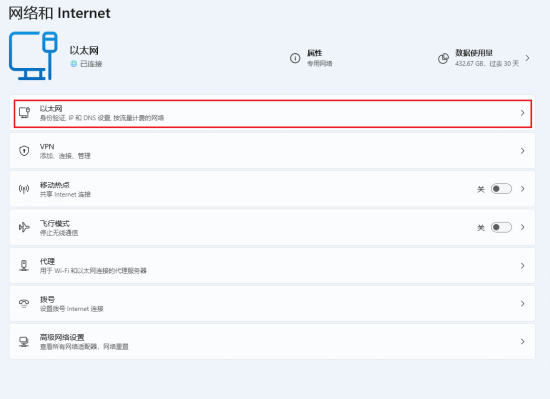The height and width of the screenshot is (399, 550).
Task: Click the 代理 row title
Action: pyautogui.click(x=47, y=261)
